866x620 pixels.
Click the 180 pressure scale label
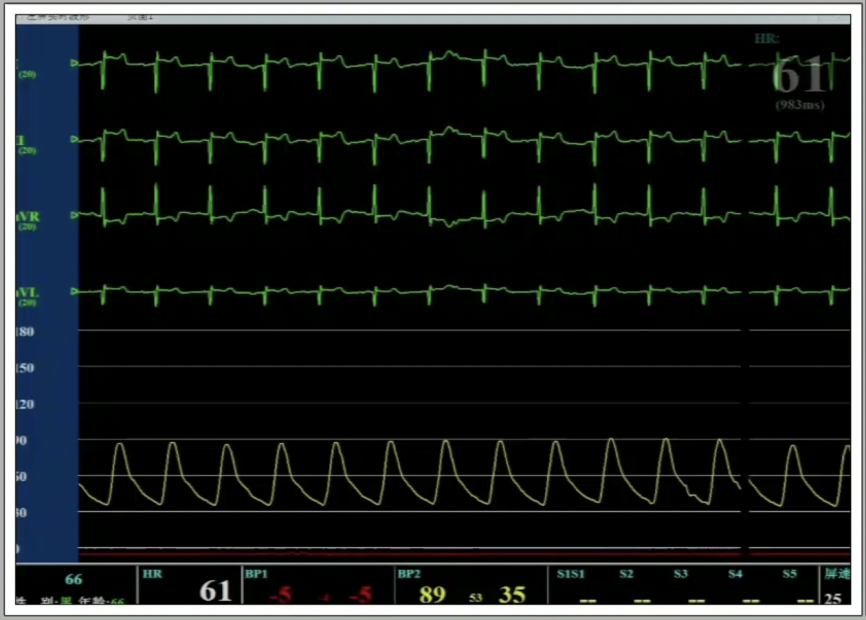tap(26, 331)
